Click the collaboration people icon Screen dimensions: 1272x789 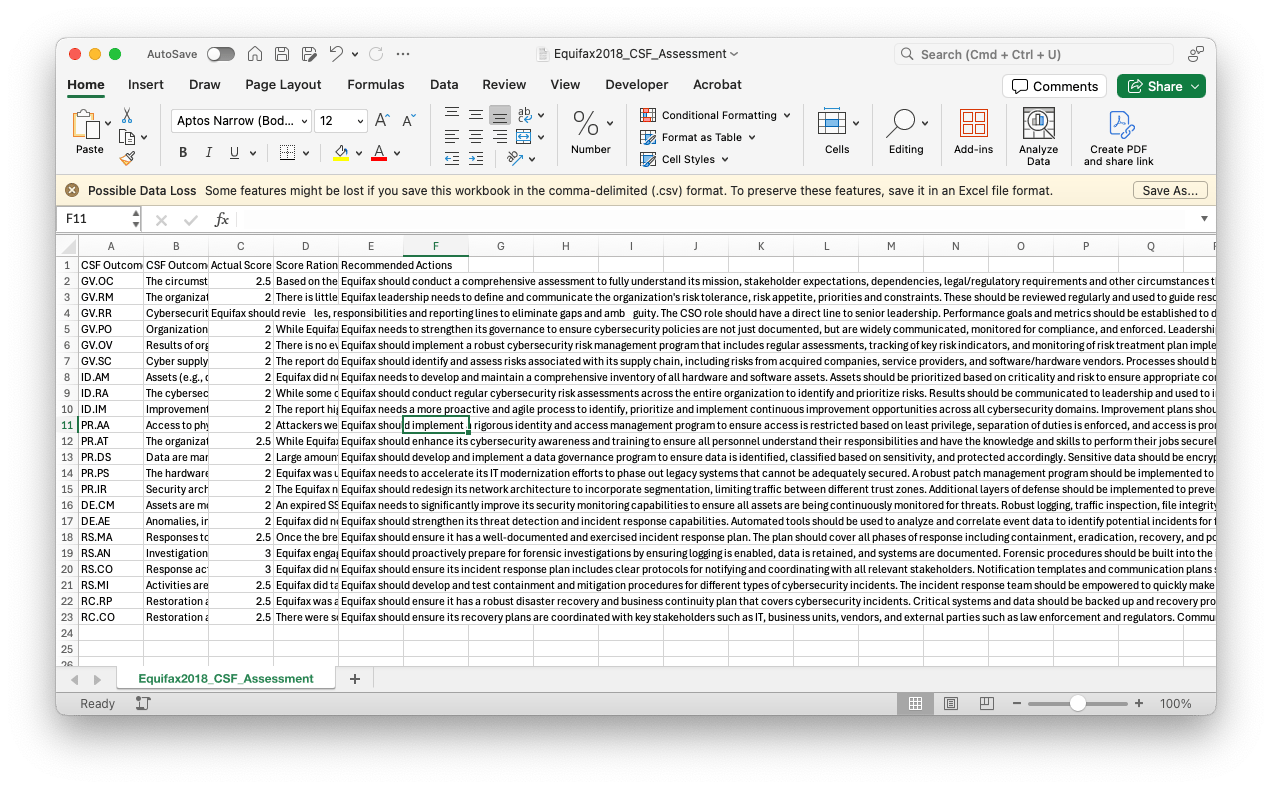[x=1196, y=54]
